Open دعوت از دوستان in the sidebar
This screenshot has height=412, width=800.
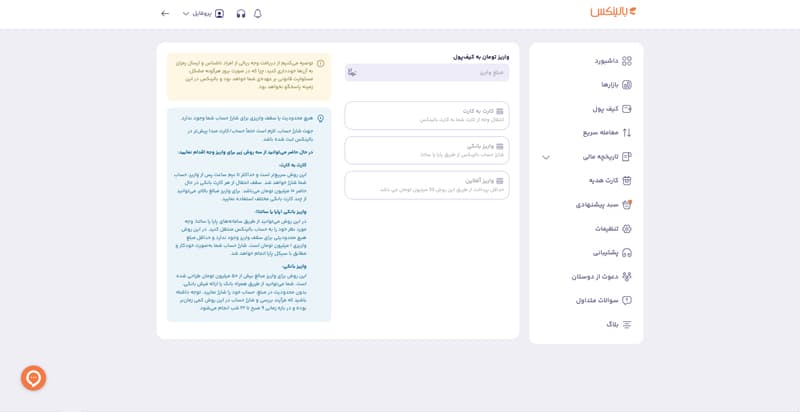602,276
